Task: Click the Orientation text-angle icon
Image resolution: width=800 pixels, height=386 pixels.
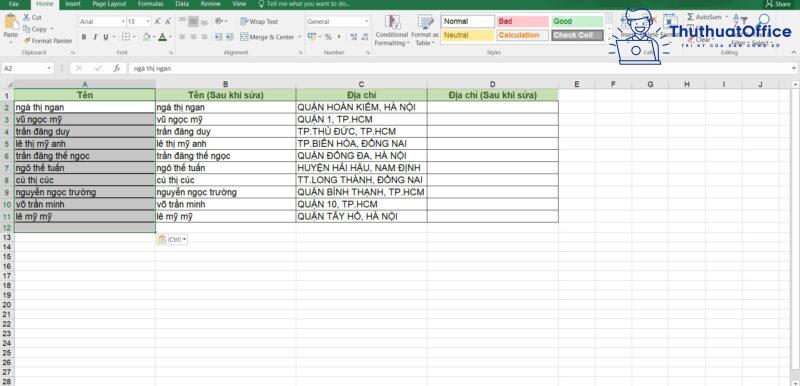Action: click(219, 21)
